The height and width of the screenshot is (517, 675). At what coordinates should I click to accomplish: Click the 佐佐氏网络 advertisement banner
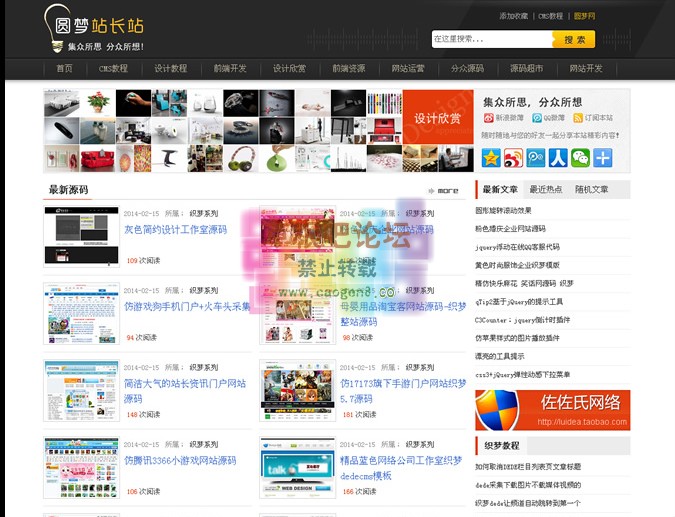553,410
